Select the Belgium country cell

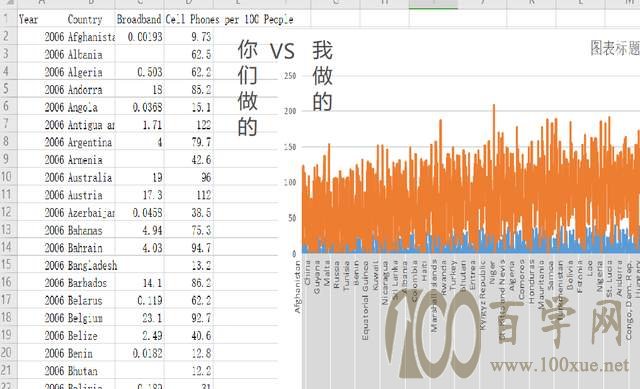(x=91, y=318)
